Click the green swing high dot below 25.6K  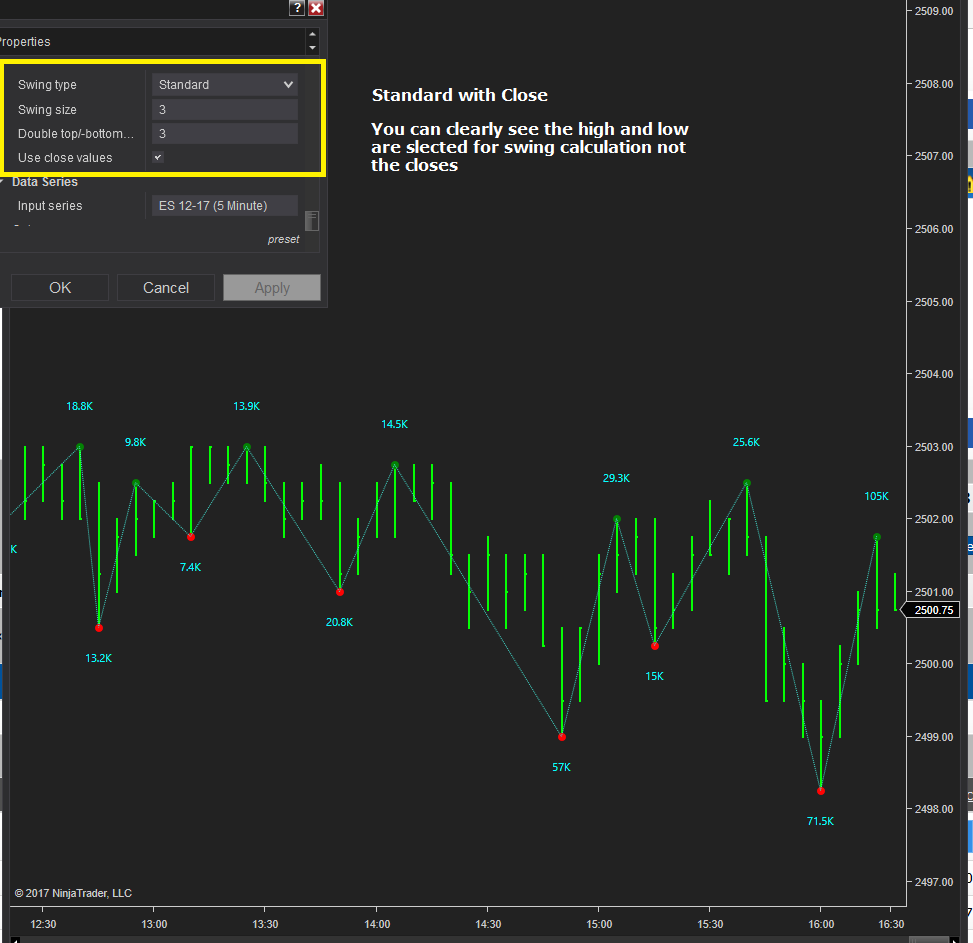tap(747, 483)
